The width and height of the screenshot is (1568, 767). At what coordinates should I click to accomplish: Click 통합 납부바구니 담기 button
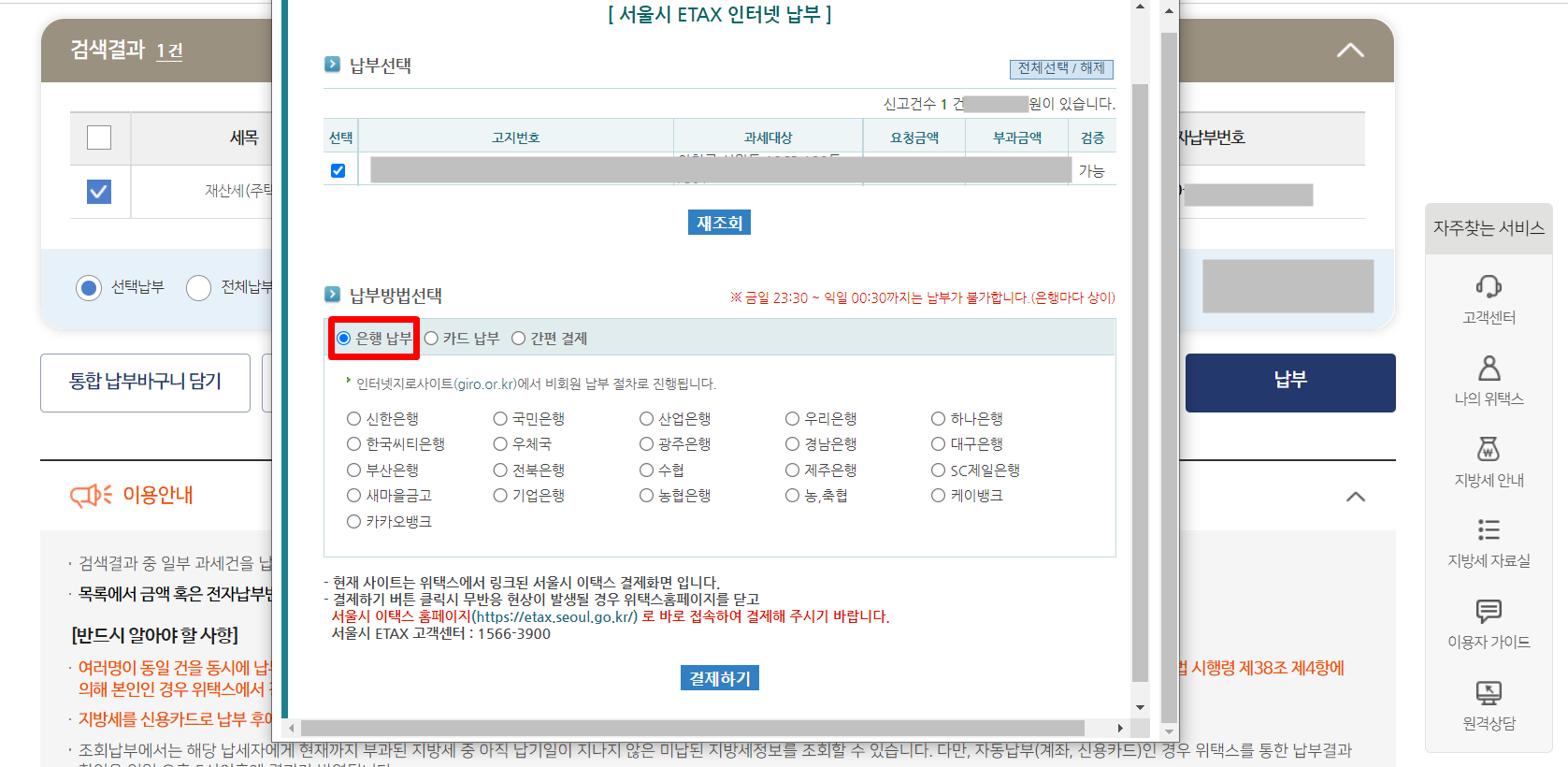[145, 383]
